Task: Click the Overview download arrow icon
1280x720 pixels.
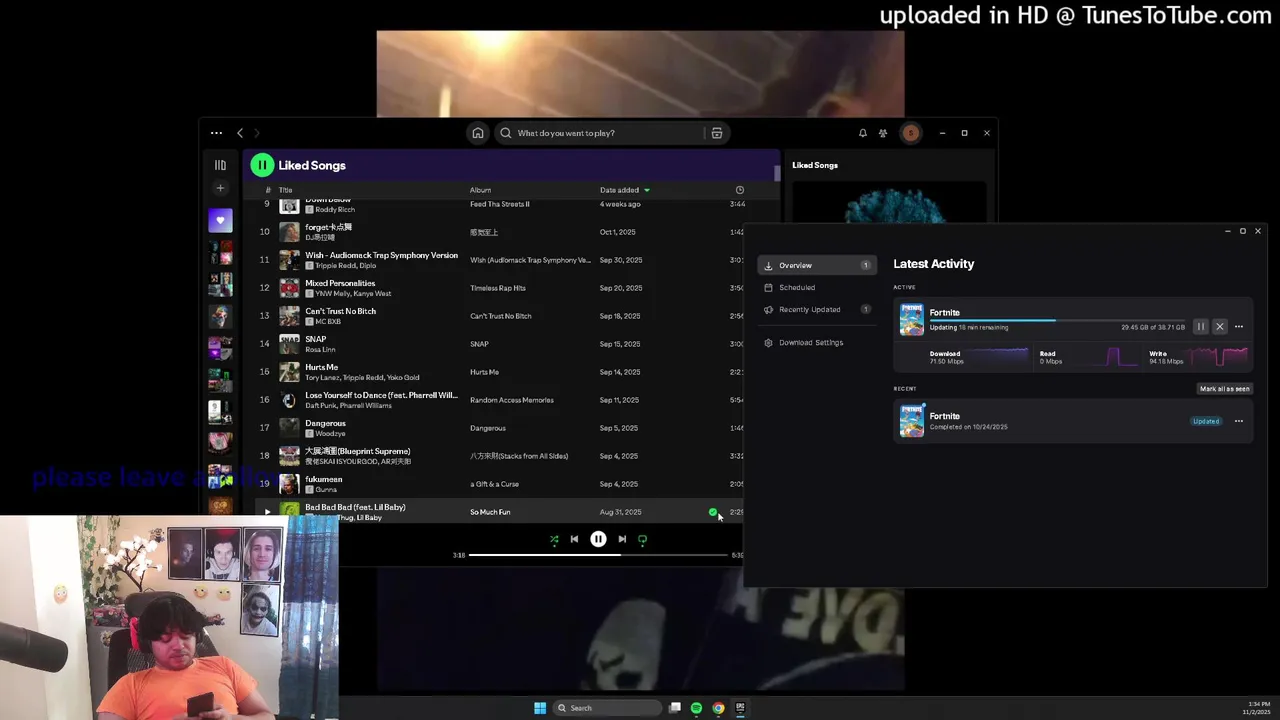Action: (x=768, y=265)
